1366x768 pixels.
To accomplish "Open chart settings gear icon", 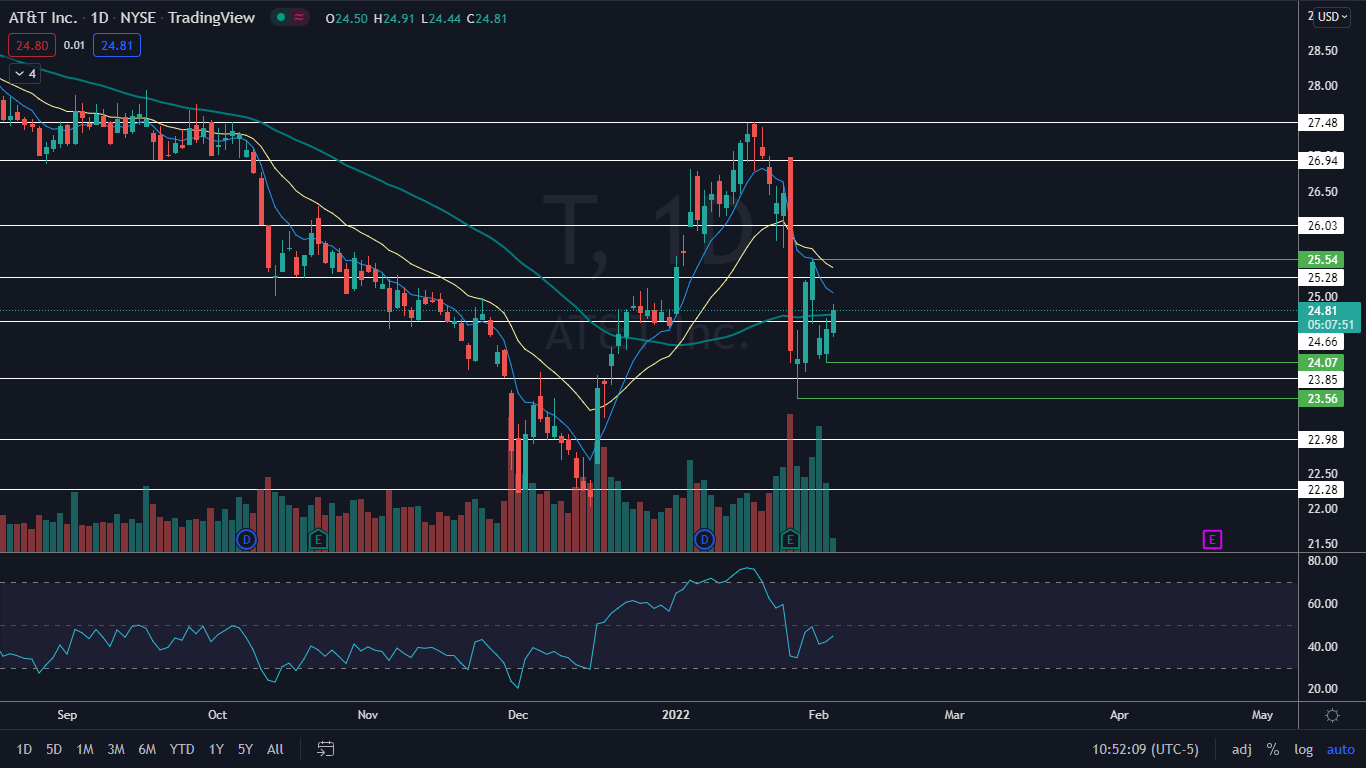I will [1332, 715].
